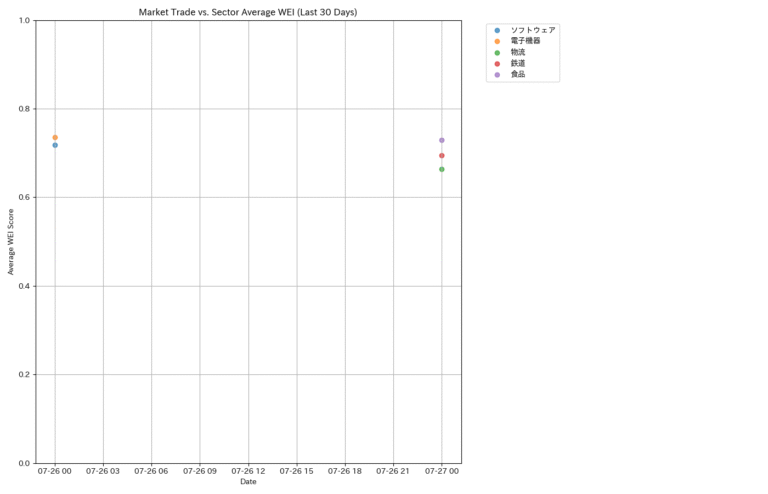The height and width of the screenshot is (494, 768).
Task: Click the 0.8 y-axis tick label
Action: click(x=23, y=109)
